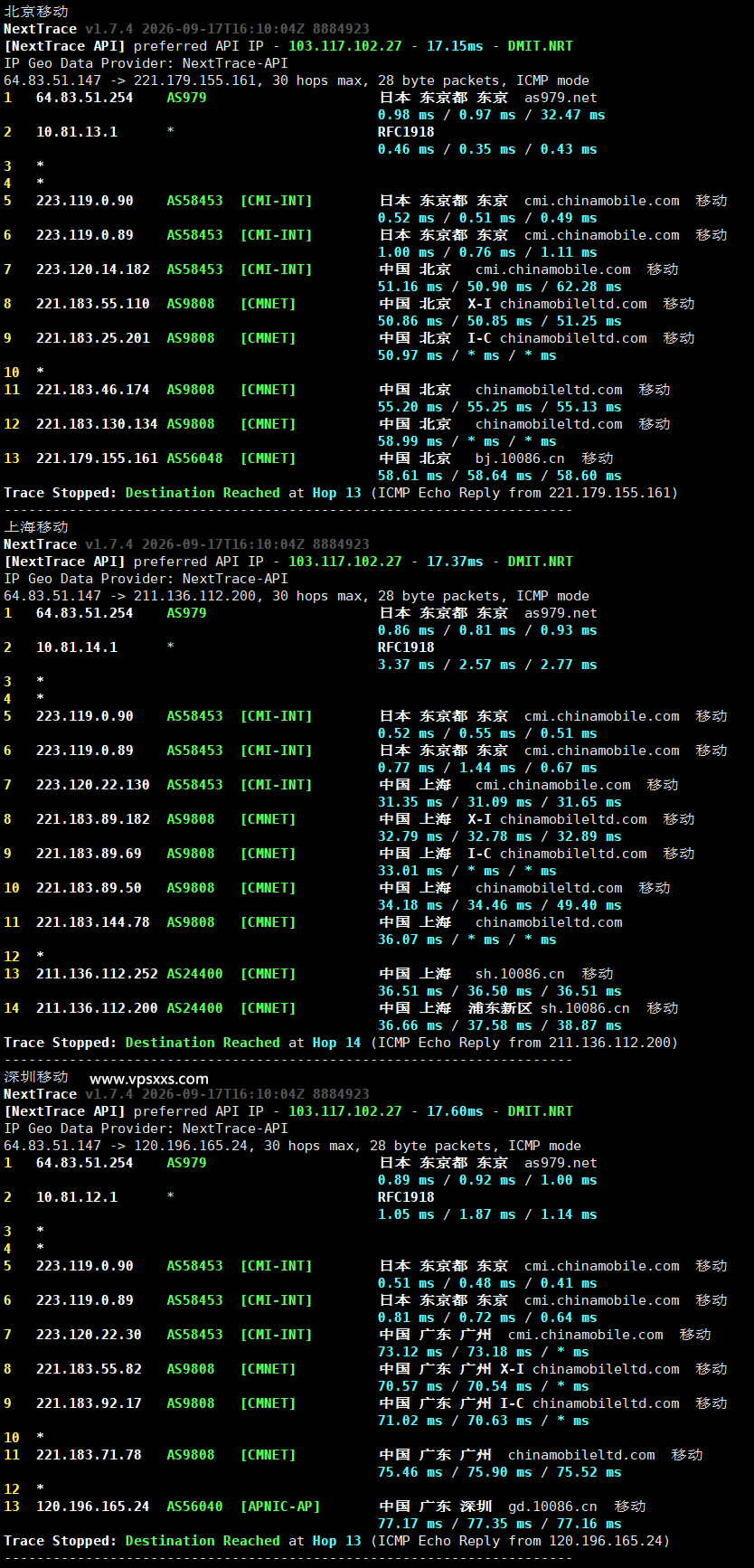Viewport: 754px width, 1568px height.
Task: Select IP 120.196.165.24 at hop 13
Action: [93, 1507]
